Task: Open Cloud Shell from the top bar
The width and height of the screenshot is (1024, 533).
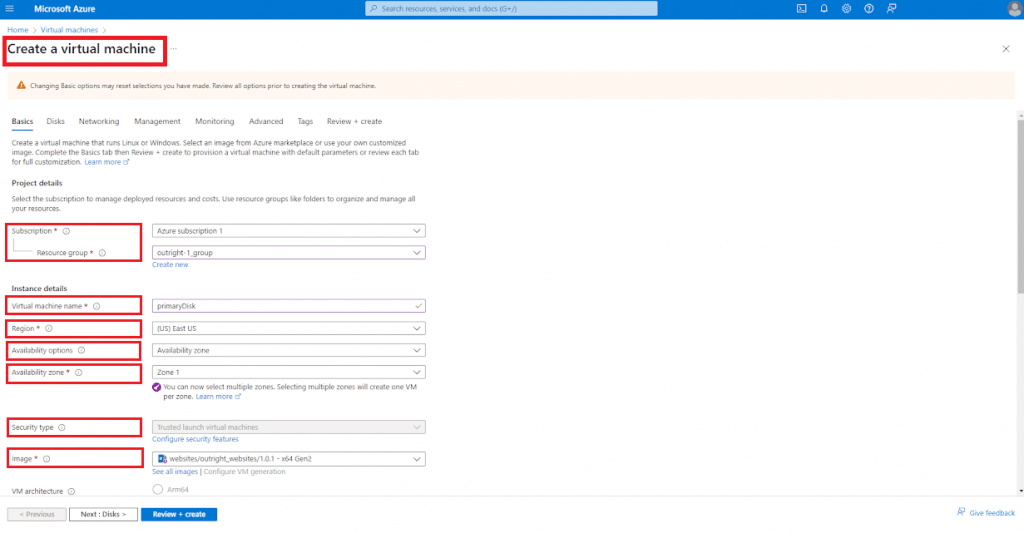Action: [x=801, y=8]
